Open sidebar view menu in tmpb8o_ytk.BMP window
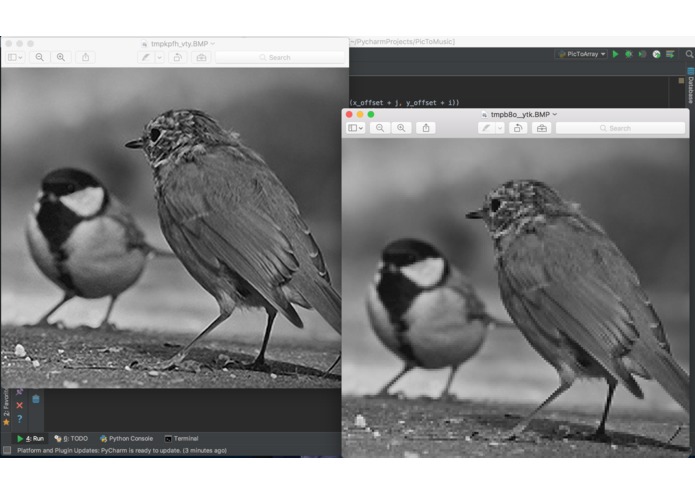The image size is (695, 494). (355, 128)
